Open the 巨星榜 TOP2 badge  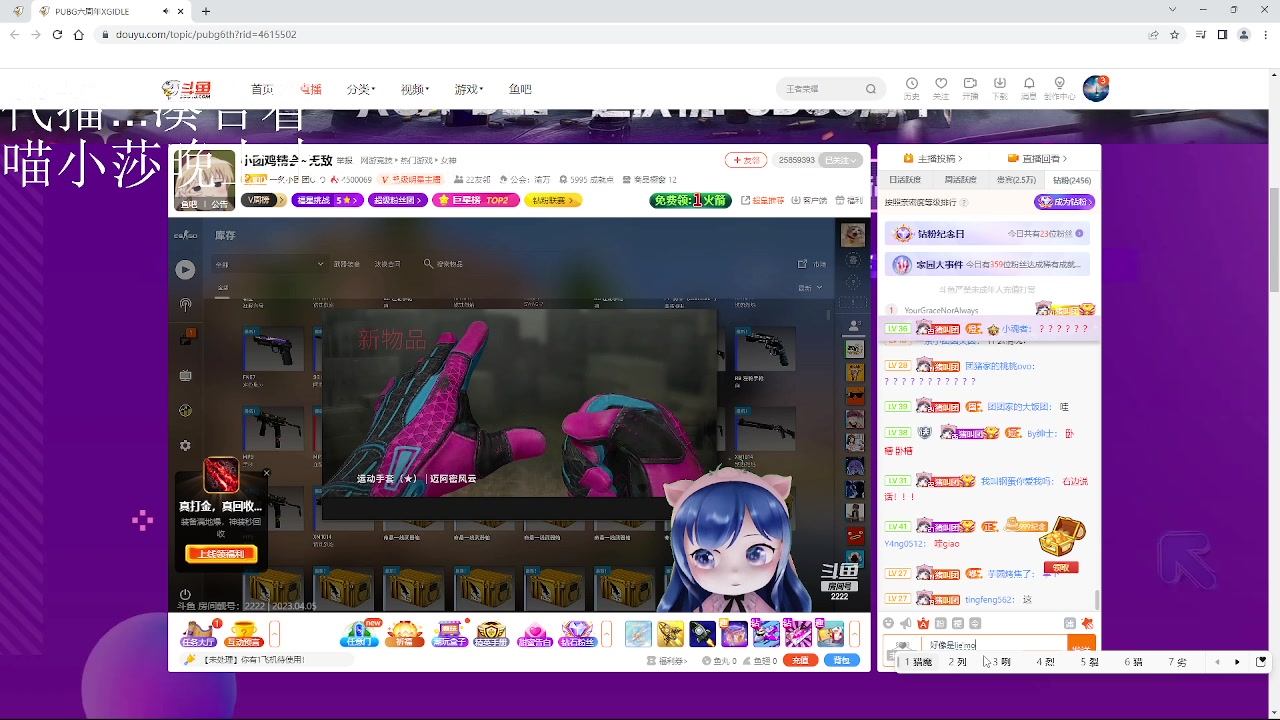click(476, 200)
